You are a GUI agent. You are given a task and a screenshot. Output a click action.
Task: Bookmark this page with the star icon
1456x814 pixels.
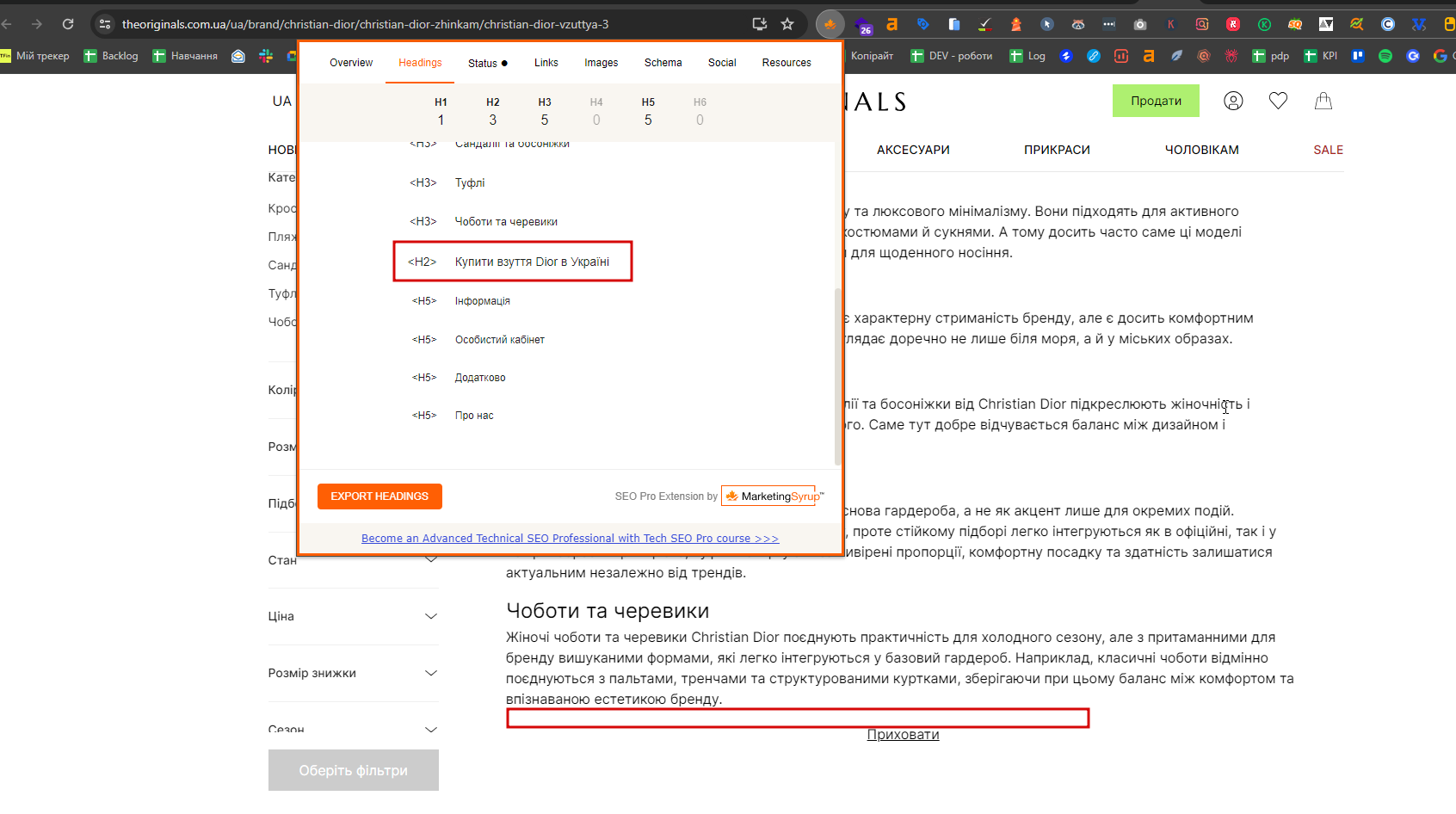click(x=787, y=24)
